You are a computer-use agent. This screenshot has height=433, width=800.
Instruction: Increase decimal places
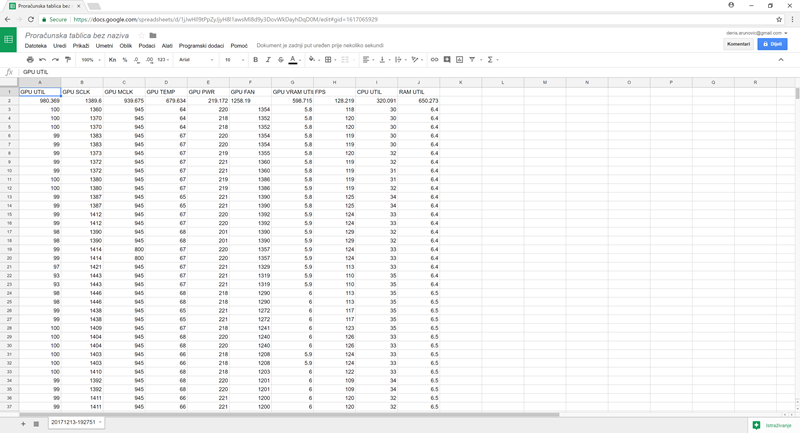point(149,60)
